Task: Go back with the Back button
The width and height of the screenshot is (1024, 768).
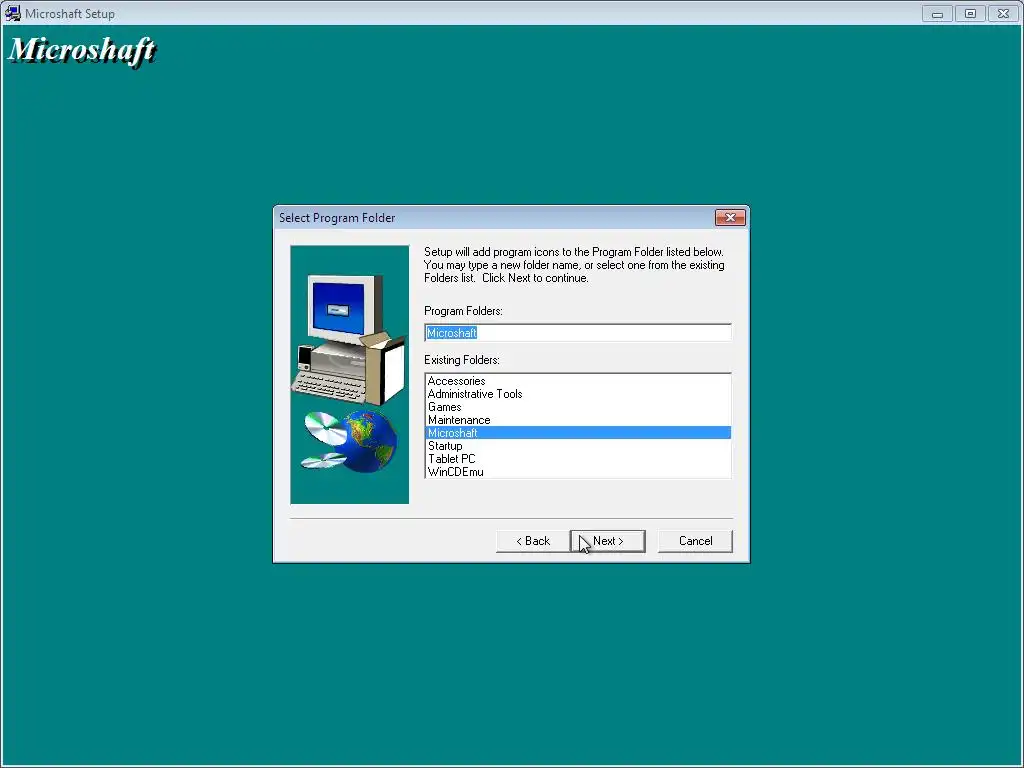Action: [x=533, y=541]
